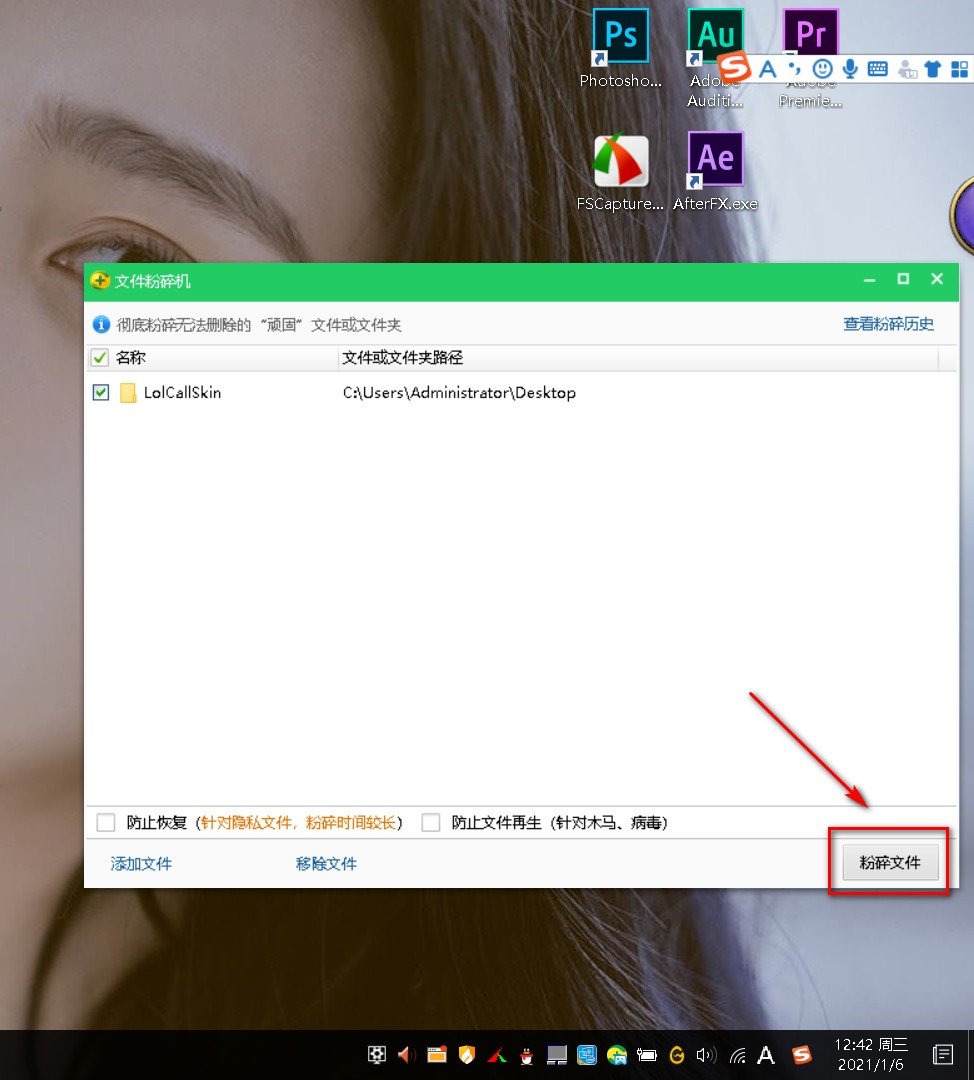Enable the 防止恢复 checkbox
The image size is (974, 1080).
106,822
